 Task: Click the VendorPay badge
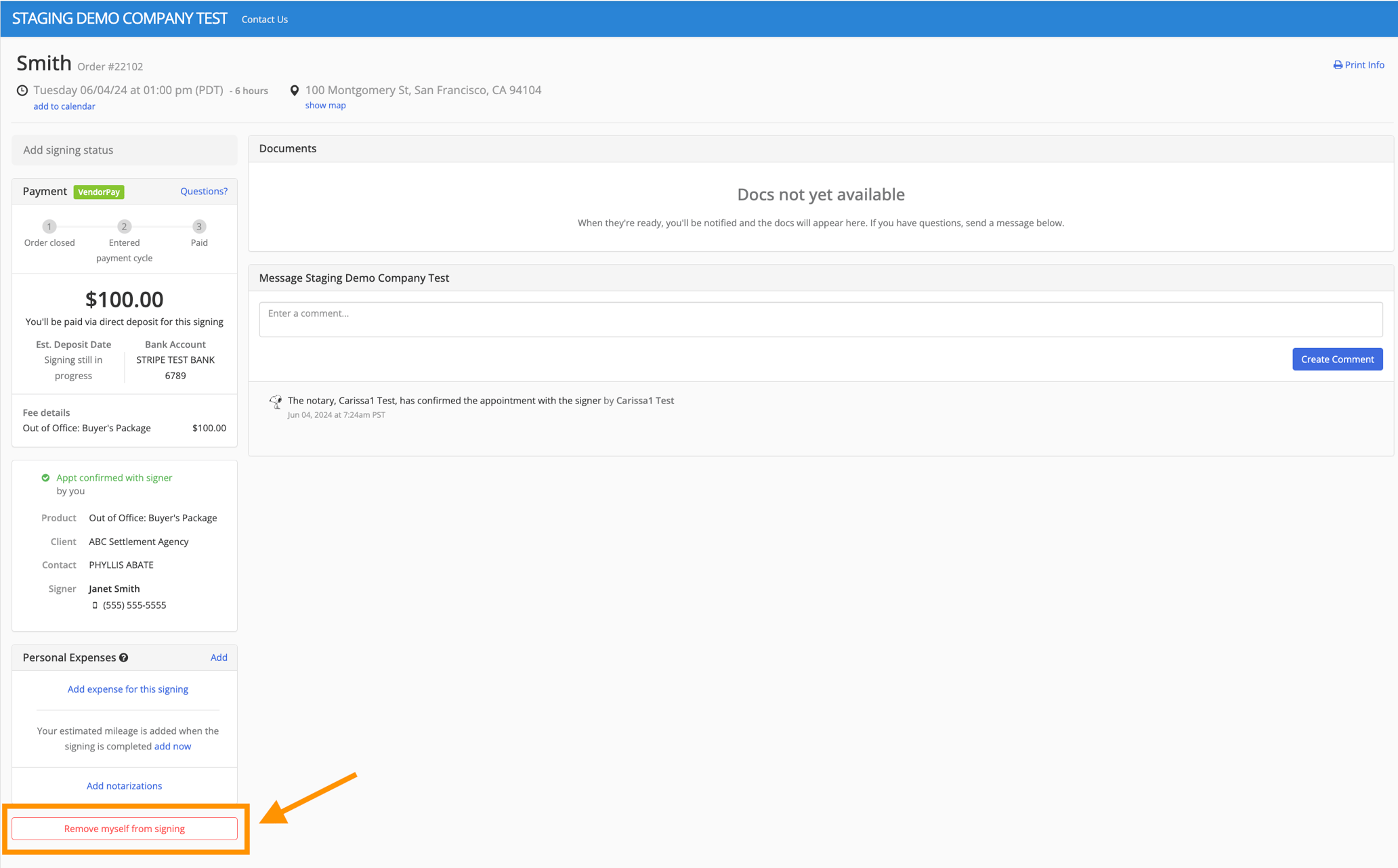pos(99,192)
